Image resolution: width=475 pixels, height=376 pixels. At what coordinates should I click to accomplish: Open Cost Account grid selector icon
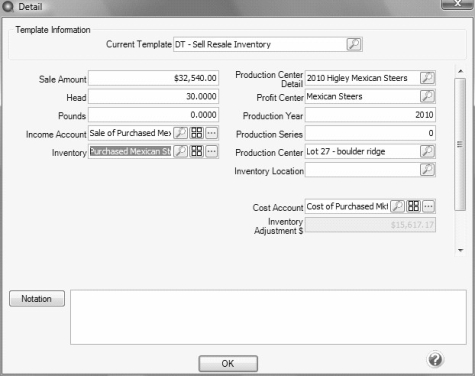coord(413,206)
